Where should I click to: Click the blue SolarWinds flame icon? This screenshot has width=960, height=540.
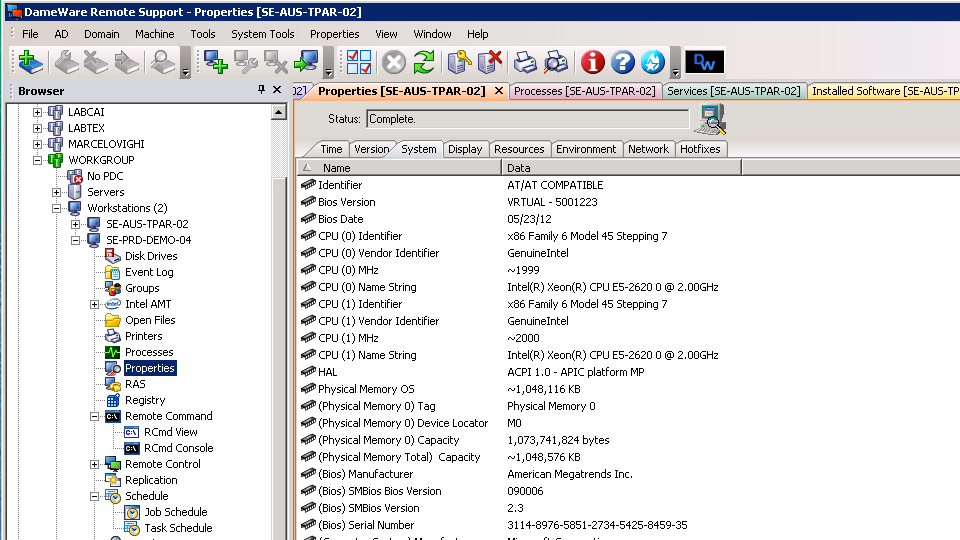tap(652, 62)
